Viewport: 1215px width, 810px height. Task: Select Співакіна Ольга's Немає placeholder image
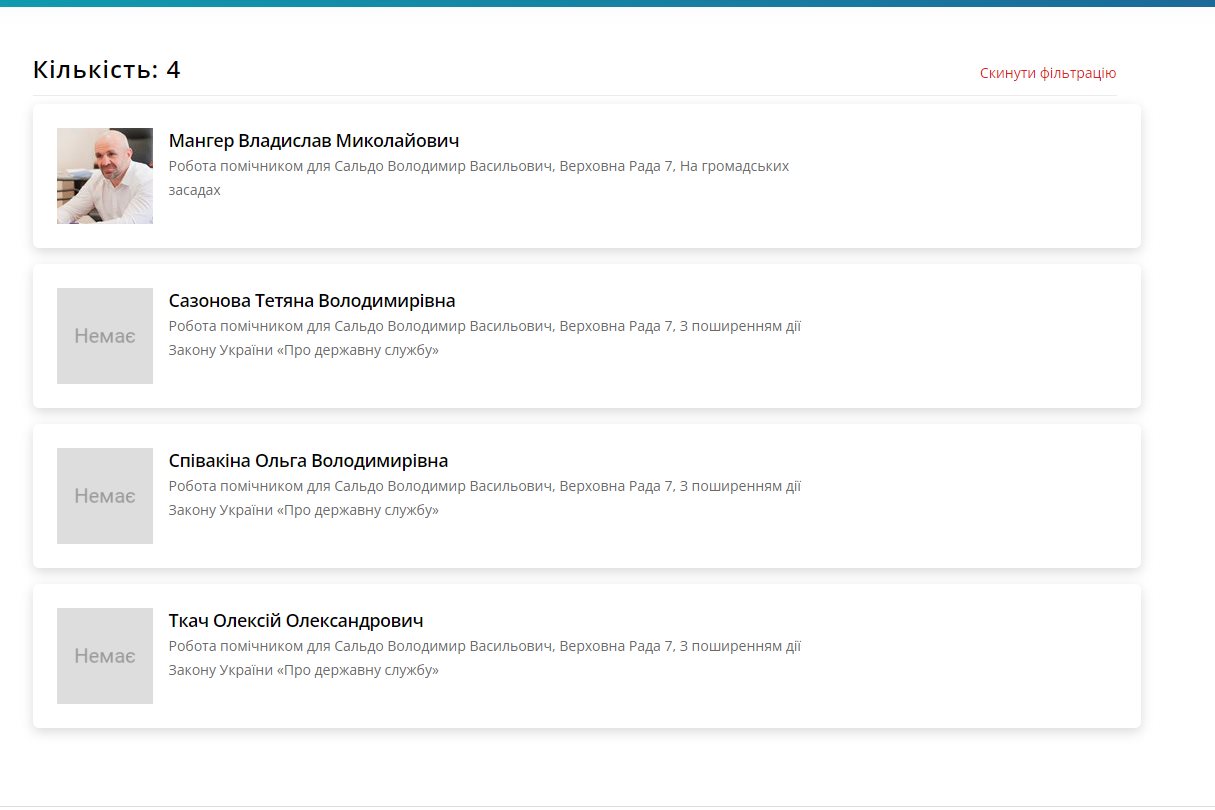[105, 496]
